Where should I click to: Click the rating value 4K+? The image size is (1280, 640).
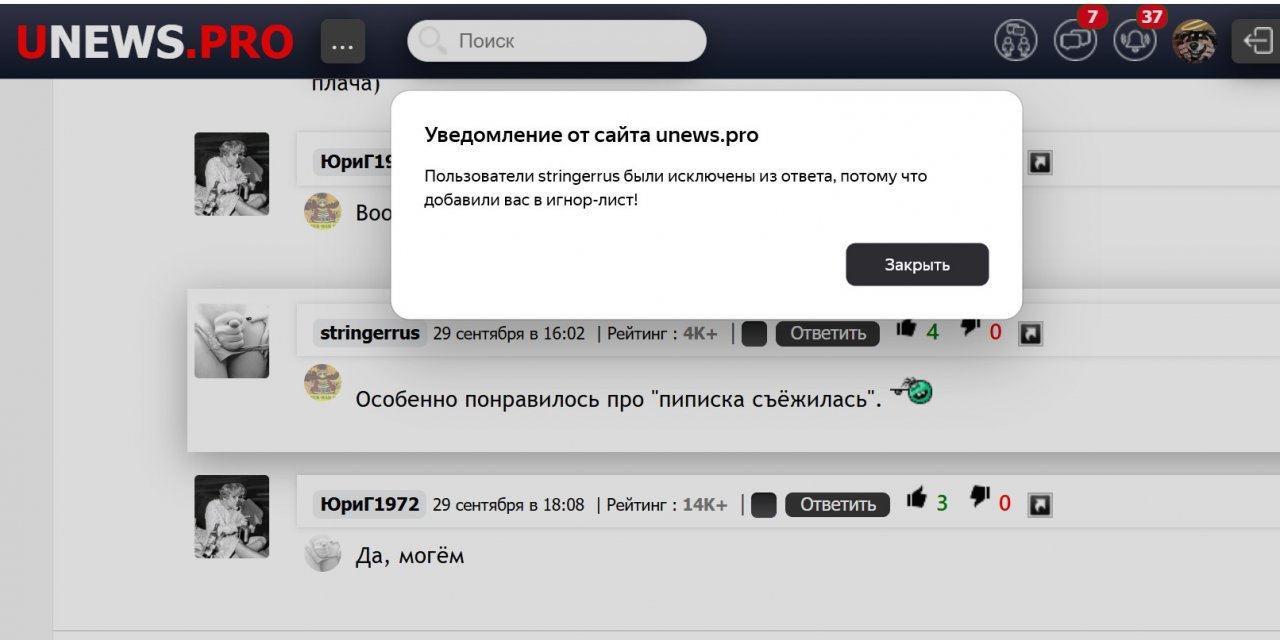point(700,334)
